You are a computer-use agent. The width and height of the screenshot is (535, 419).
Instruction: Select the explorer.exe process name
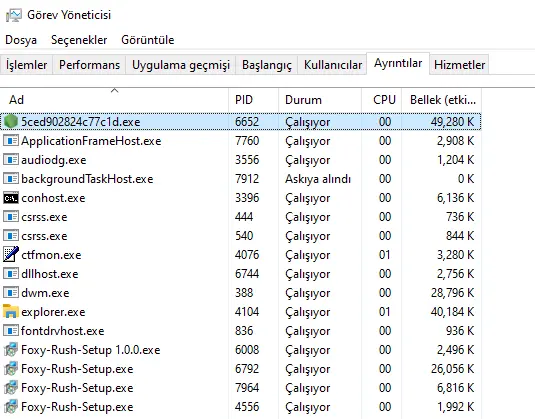pos(53,312)
